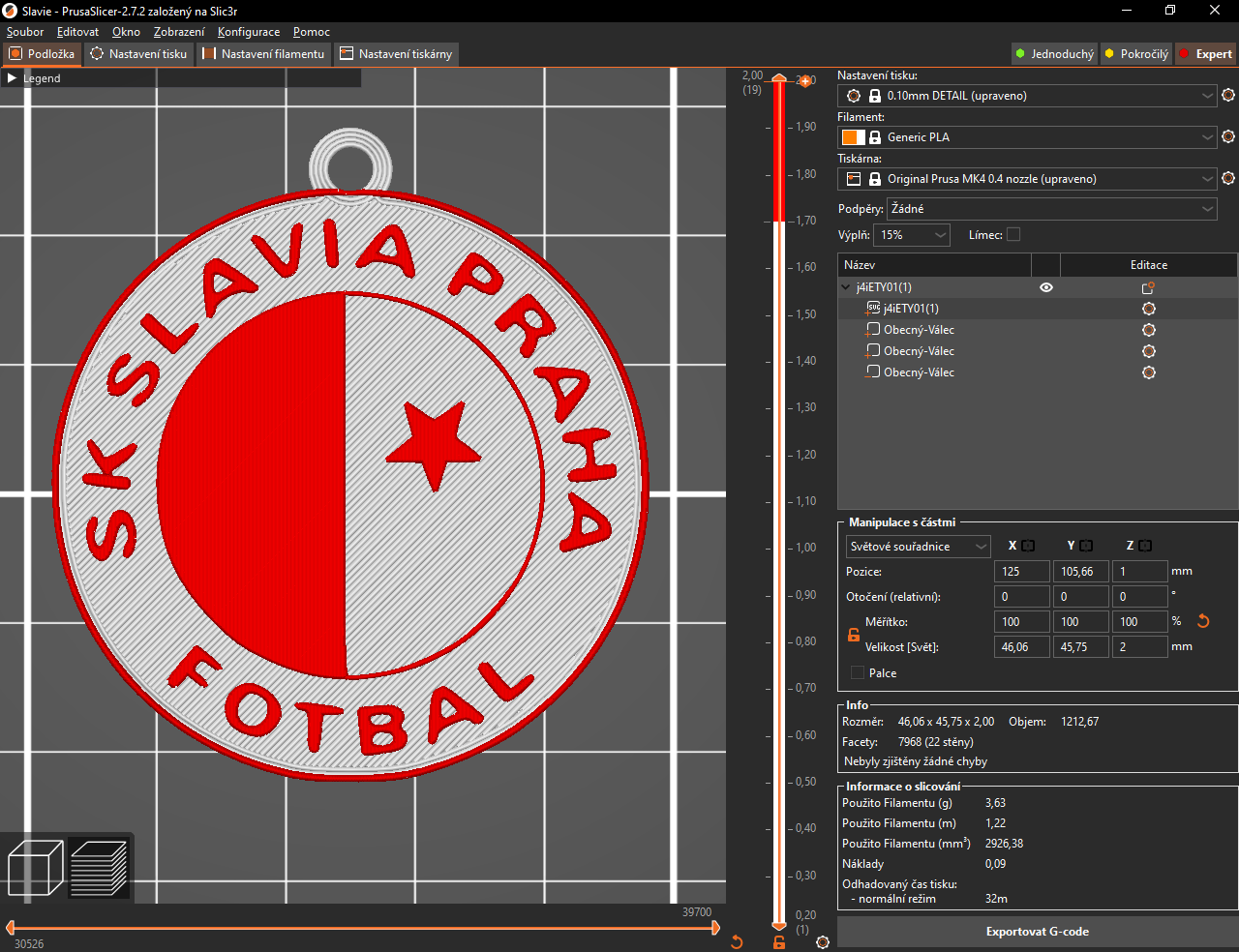The height and width of the screenshot is (952, 1239).
Task: Hide the j4iETY01(1) object with eye toggle
Action: click(x=1045, y=287)
